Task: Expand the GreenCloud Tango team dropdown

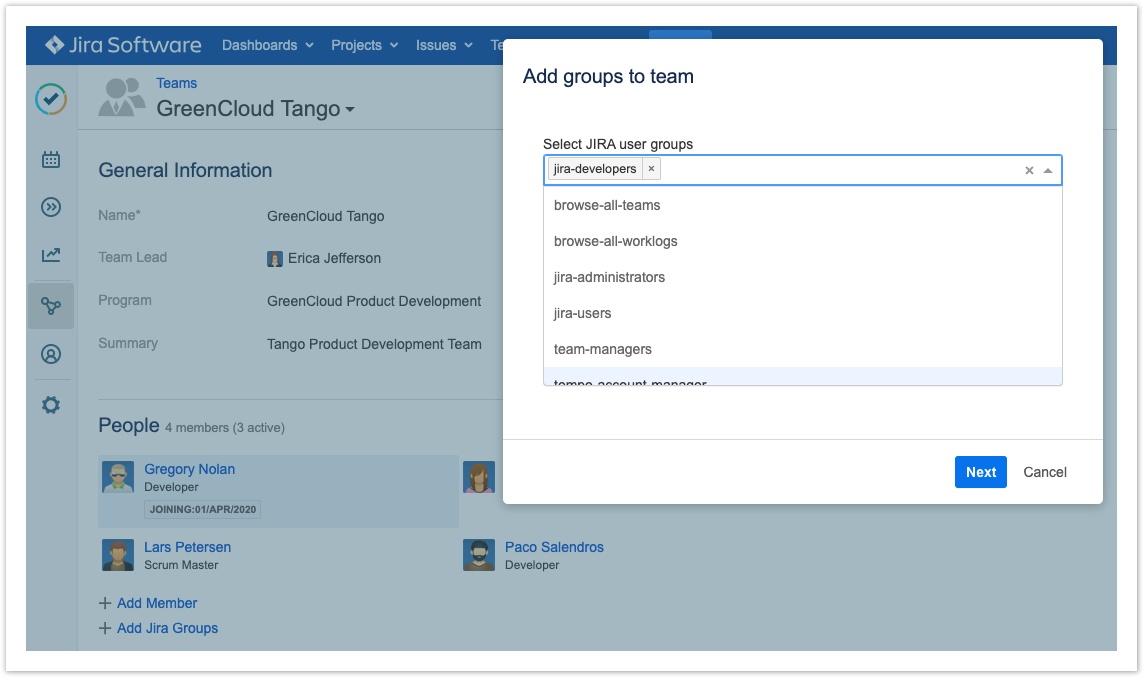Action: pyautogui.click(x=350, y=110)
